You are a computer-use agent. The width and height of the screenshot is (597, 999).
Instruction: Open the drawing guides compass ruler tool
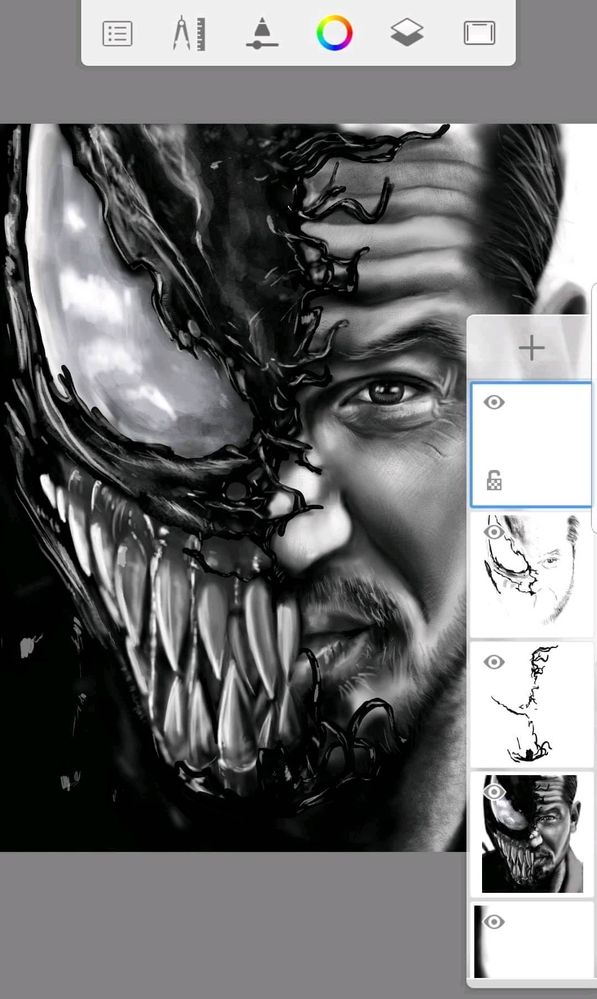click(189, 34)
